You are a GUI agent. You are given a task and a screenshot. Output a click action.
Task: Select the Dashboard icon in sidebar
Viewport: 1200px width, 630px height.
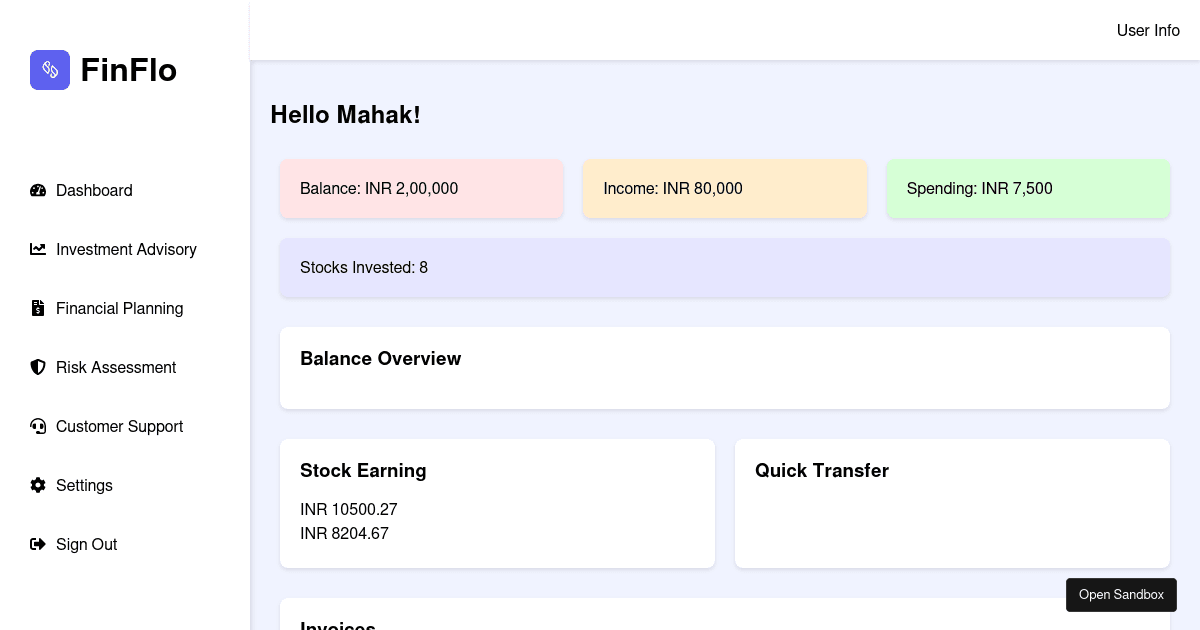38,191
